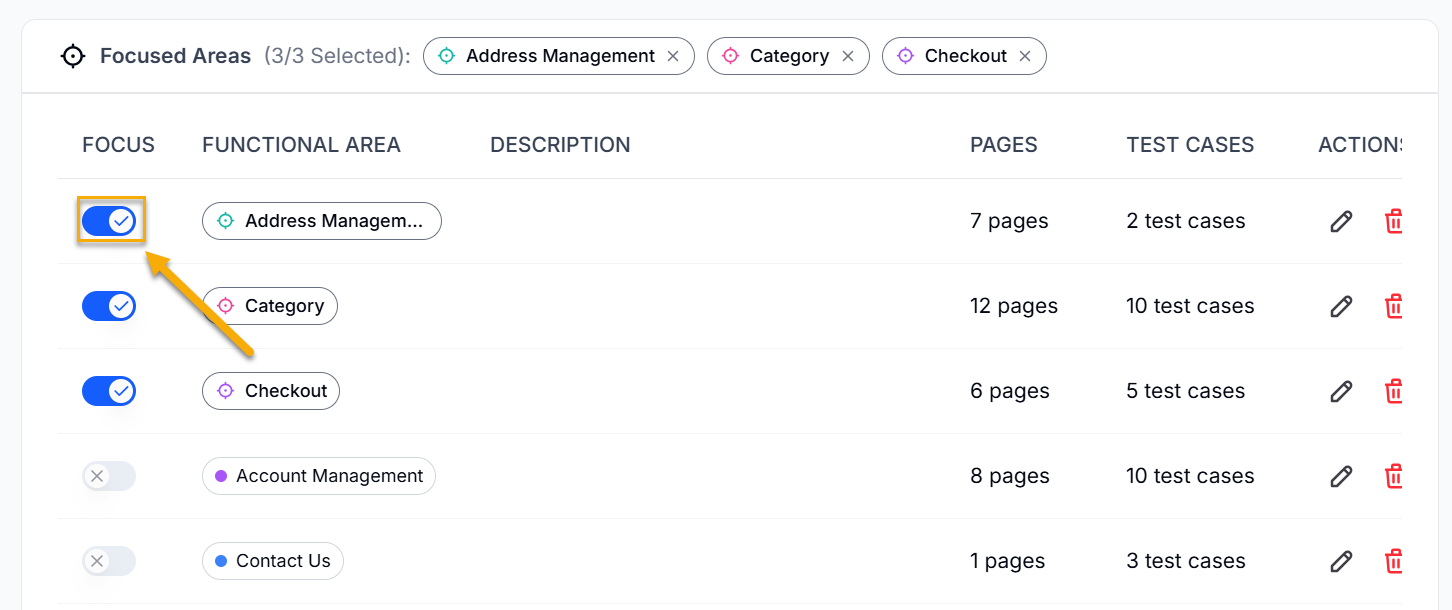Delete the Category functional area

tap(1393, 306)
